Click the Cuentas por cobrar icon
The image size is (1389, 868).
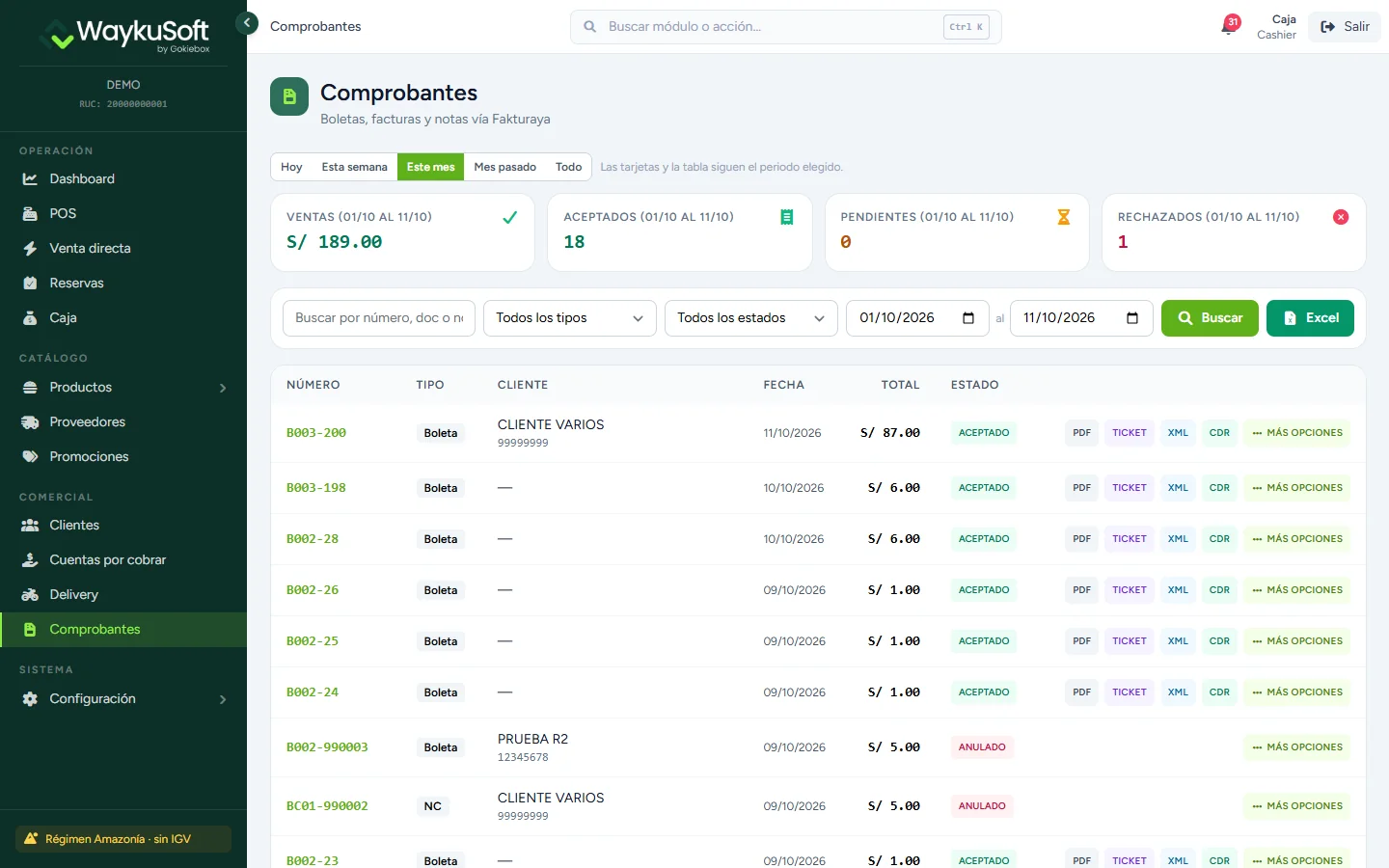tap(30, 560)
